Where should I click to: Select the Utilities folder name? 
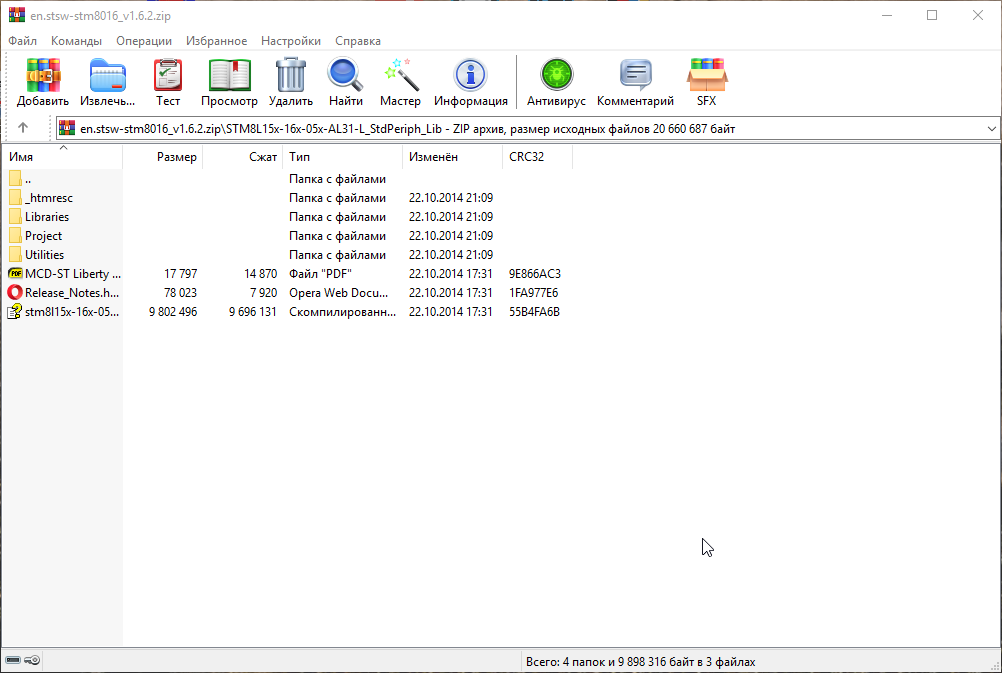44,254
